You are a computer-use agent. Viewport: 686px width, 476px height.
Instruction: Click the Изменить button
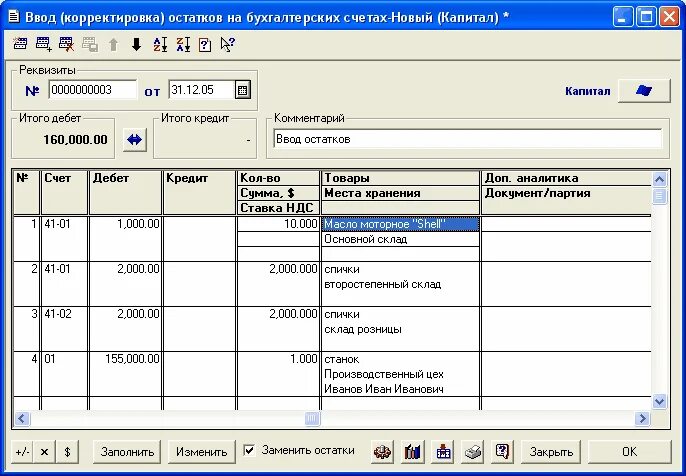[x=202, y=452]
